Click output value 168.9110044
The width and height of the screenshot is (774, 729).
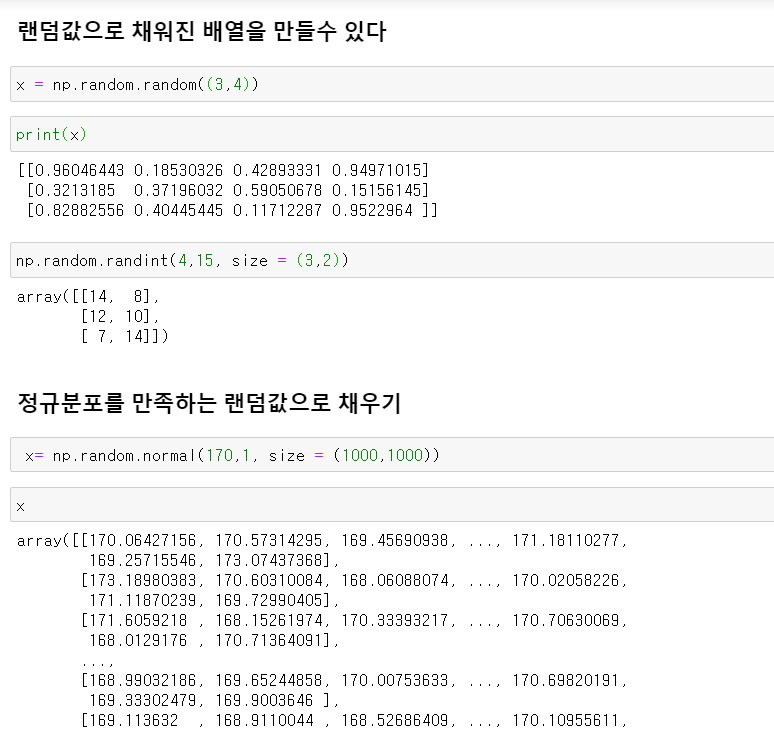tap(264, 720)
